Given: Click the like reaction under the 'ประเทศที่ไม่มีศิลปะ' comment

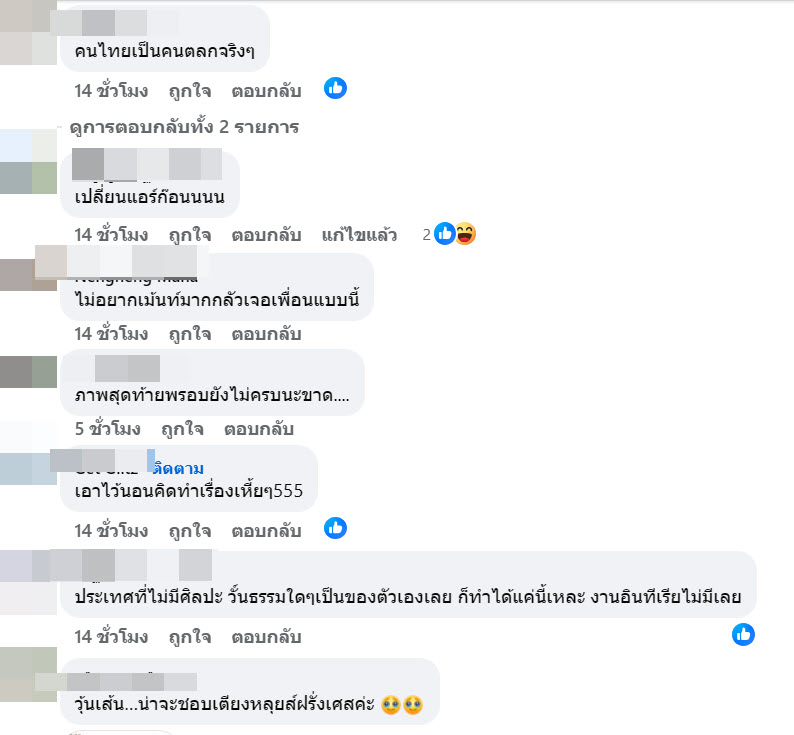Looking at the screenshot, I should point(743,635).
